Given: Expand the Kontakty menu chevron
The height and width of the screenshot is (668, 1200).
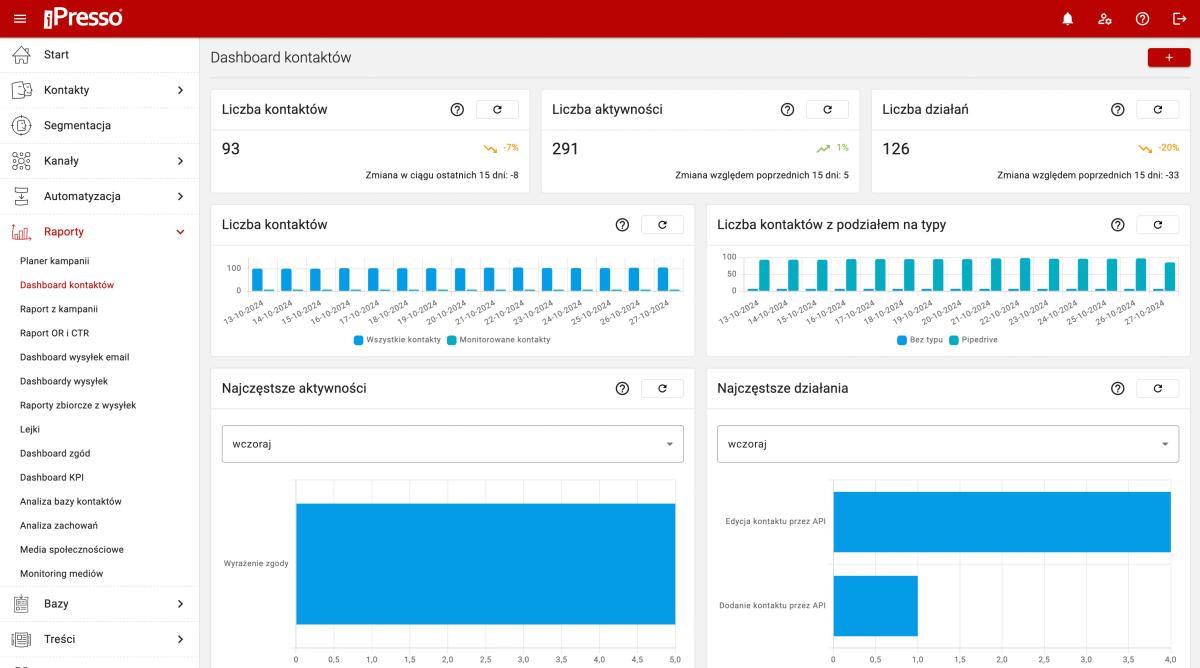Looking at the screenshot, I should (180, 90).
